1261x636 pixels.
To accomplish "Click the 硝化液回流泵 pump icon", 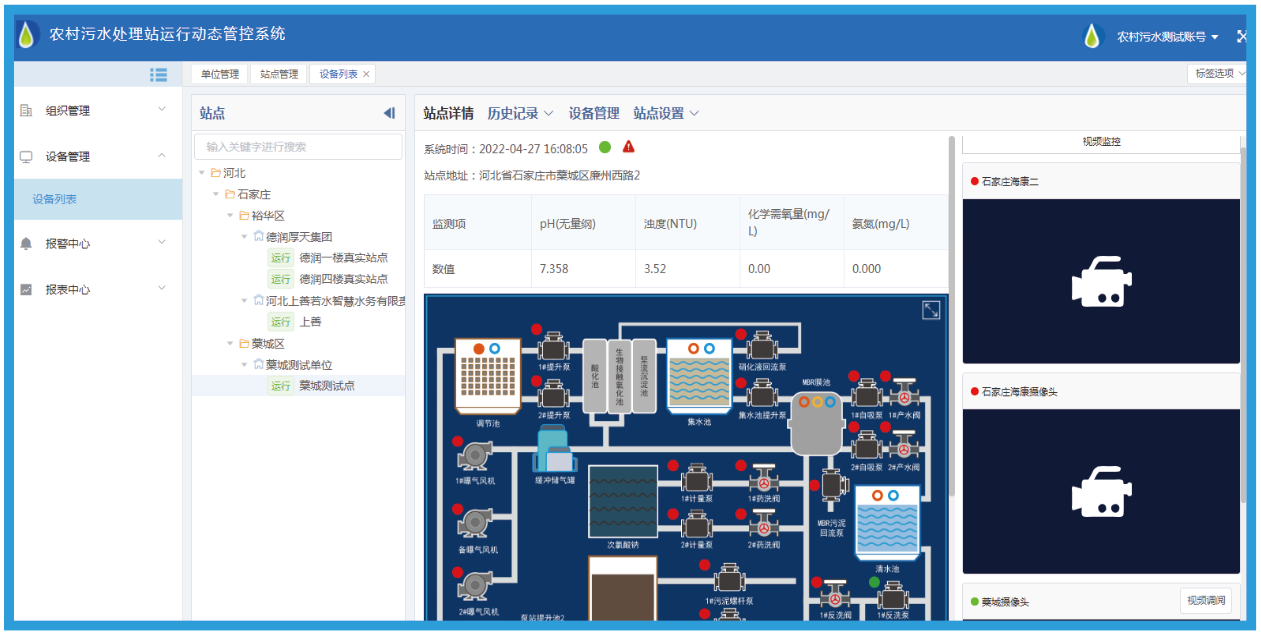I will [x=762, y=347].
